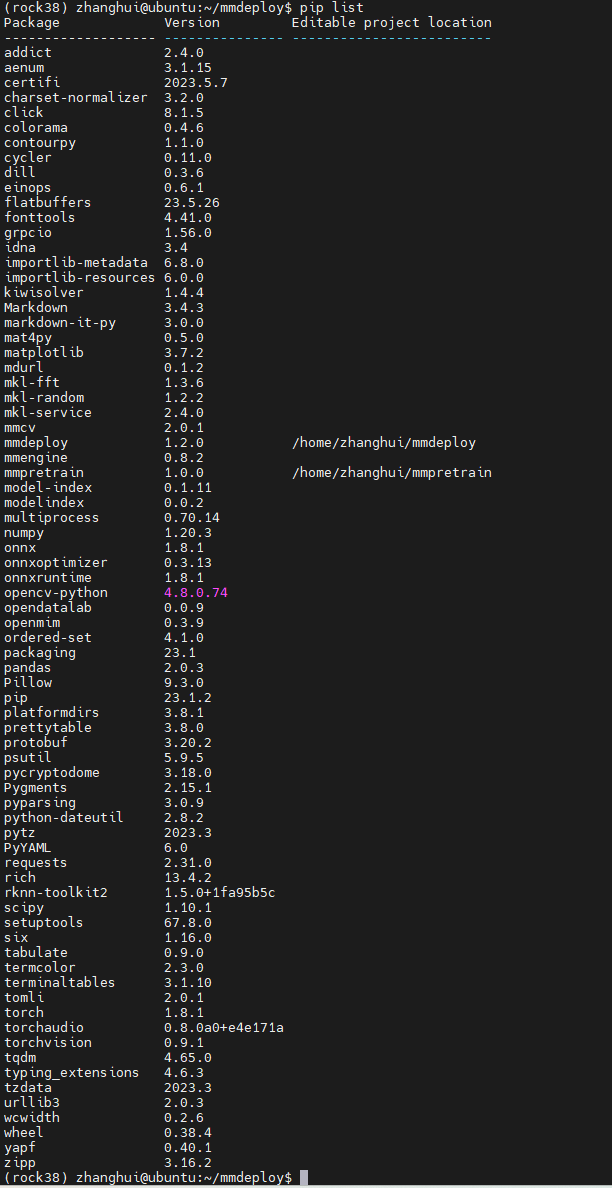The image size is (612, 1188).
Task: Click the Version column header
Action: coord(192,22)
